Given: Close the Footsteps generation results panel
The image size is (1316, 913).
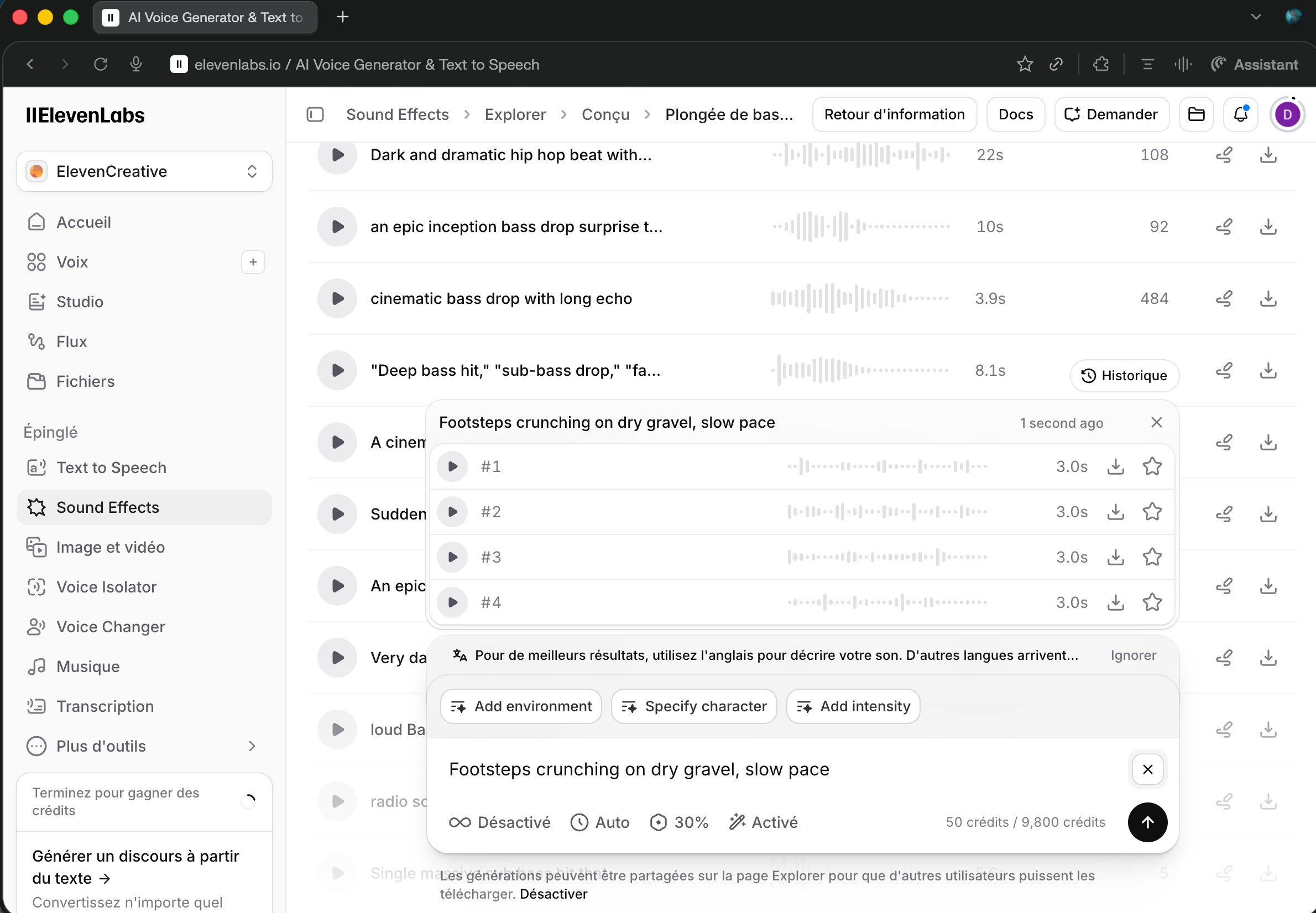Looking at the screenshot, I should (1156, 422).
